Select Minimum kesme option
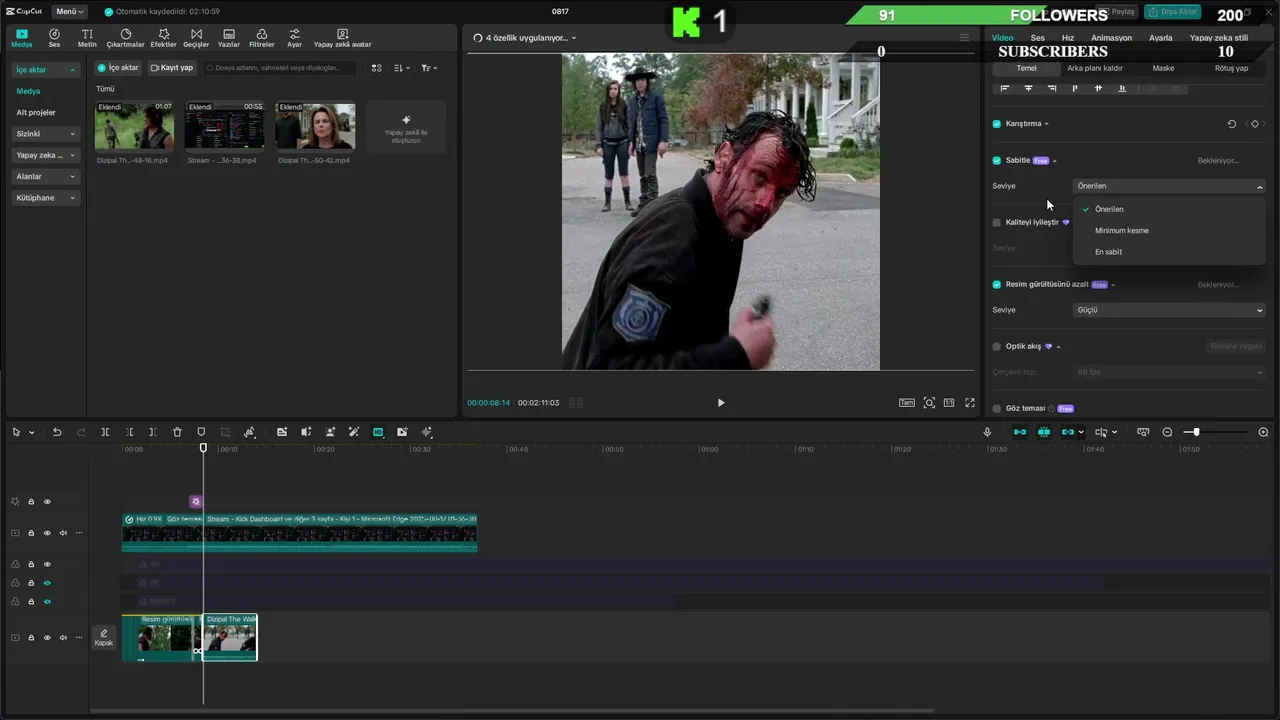 click(1169, 230)
